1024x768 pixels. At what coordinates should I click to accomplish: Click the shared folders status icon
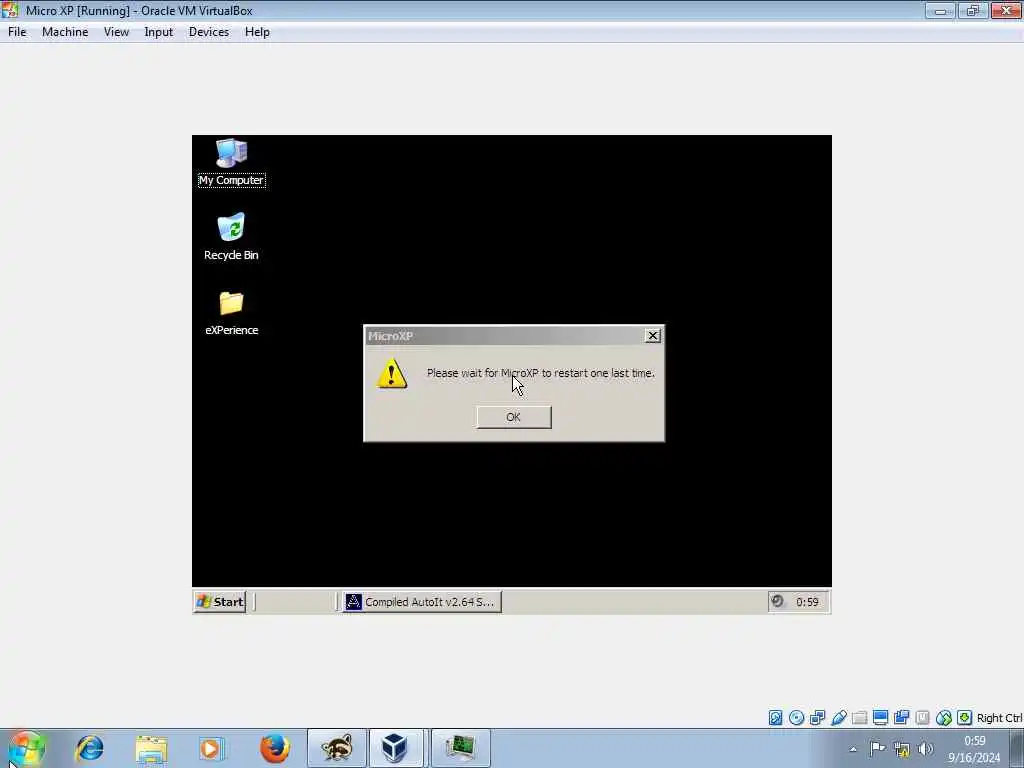point(859,718)
